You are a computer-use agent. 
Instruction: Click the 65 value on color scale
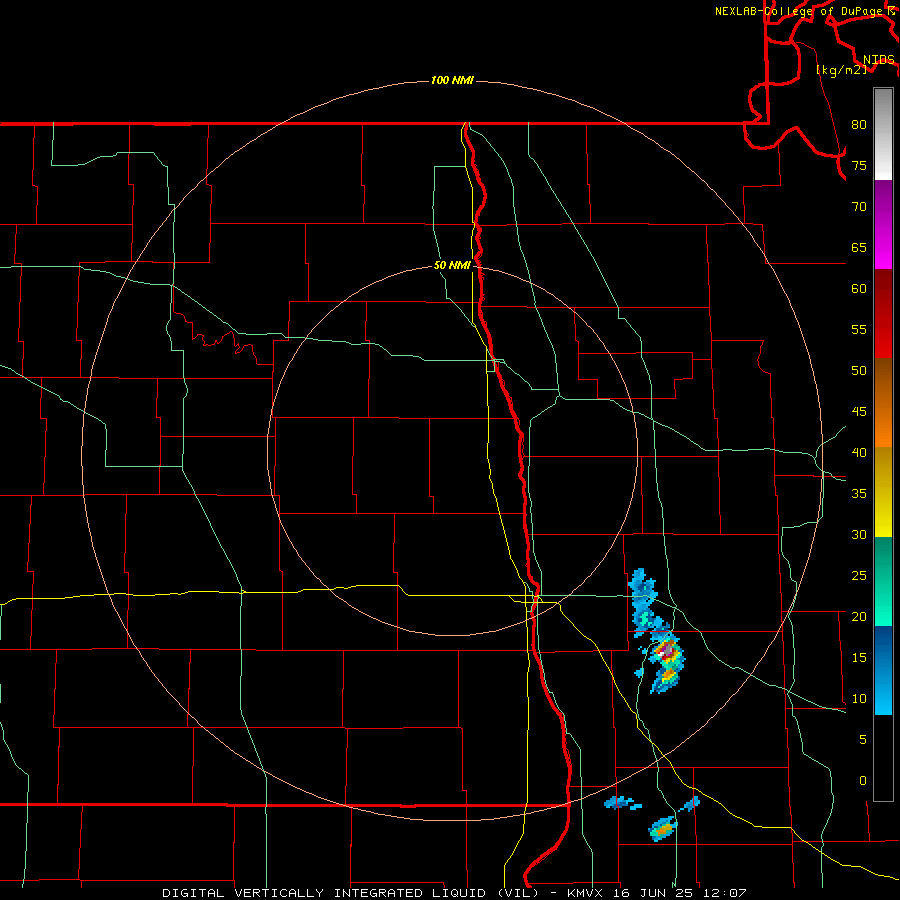(859, 248)
